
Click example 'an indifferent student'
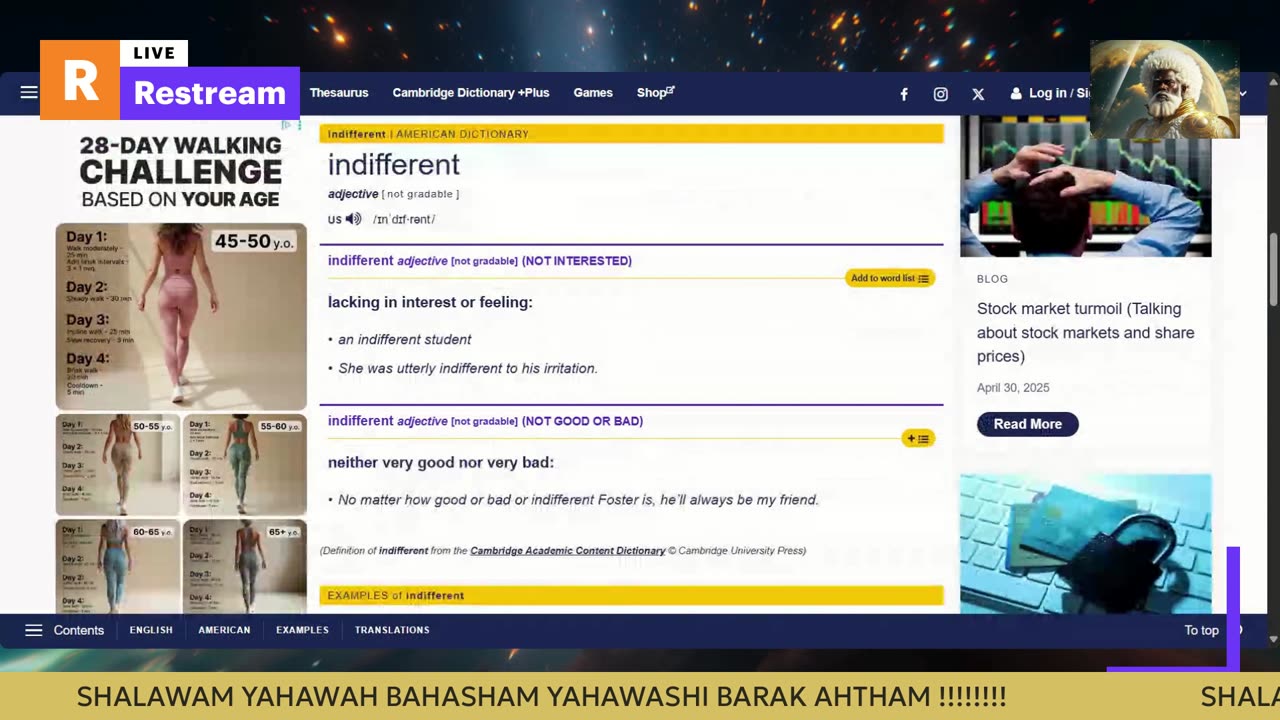click(404, 339)
